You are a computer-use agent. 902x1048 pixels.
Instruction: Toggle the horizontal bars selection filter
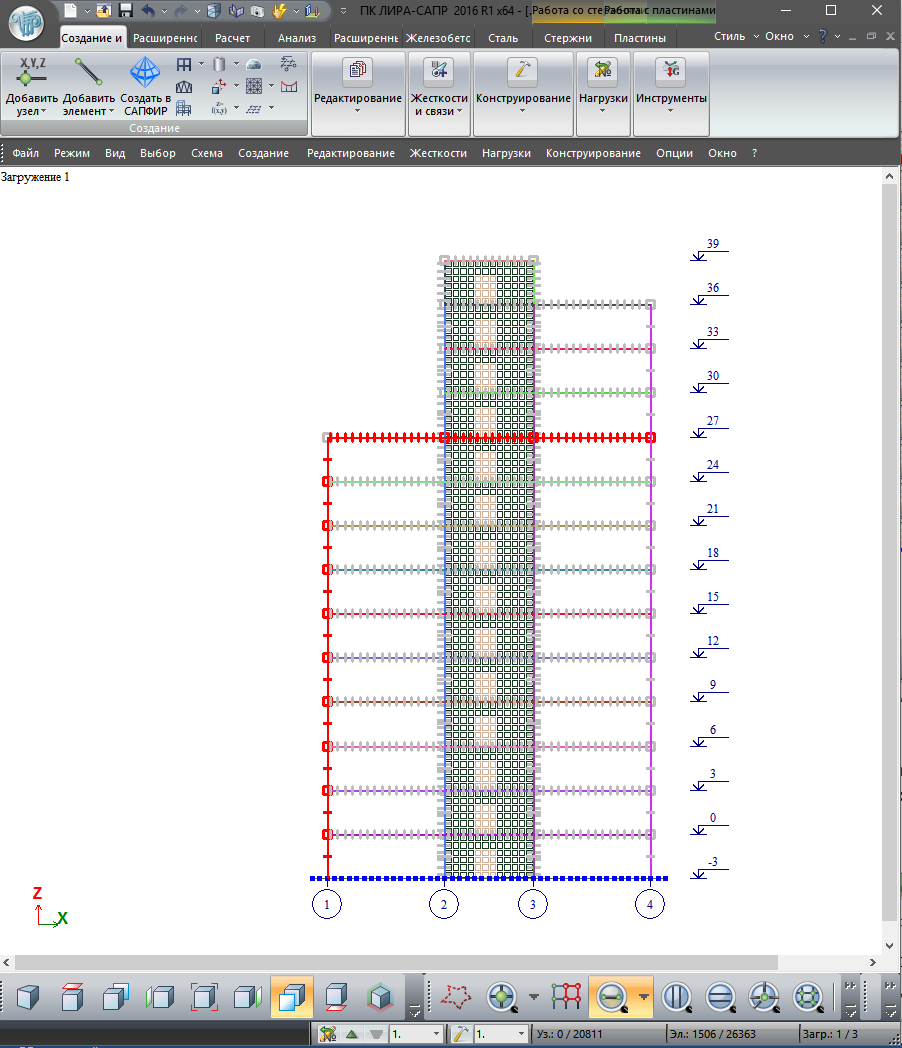pos(721,997)
